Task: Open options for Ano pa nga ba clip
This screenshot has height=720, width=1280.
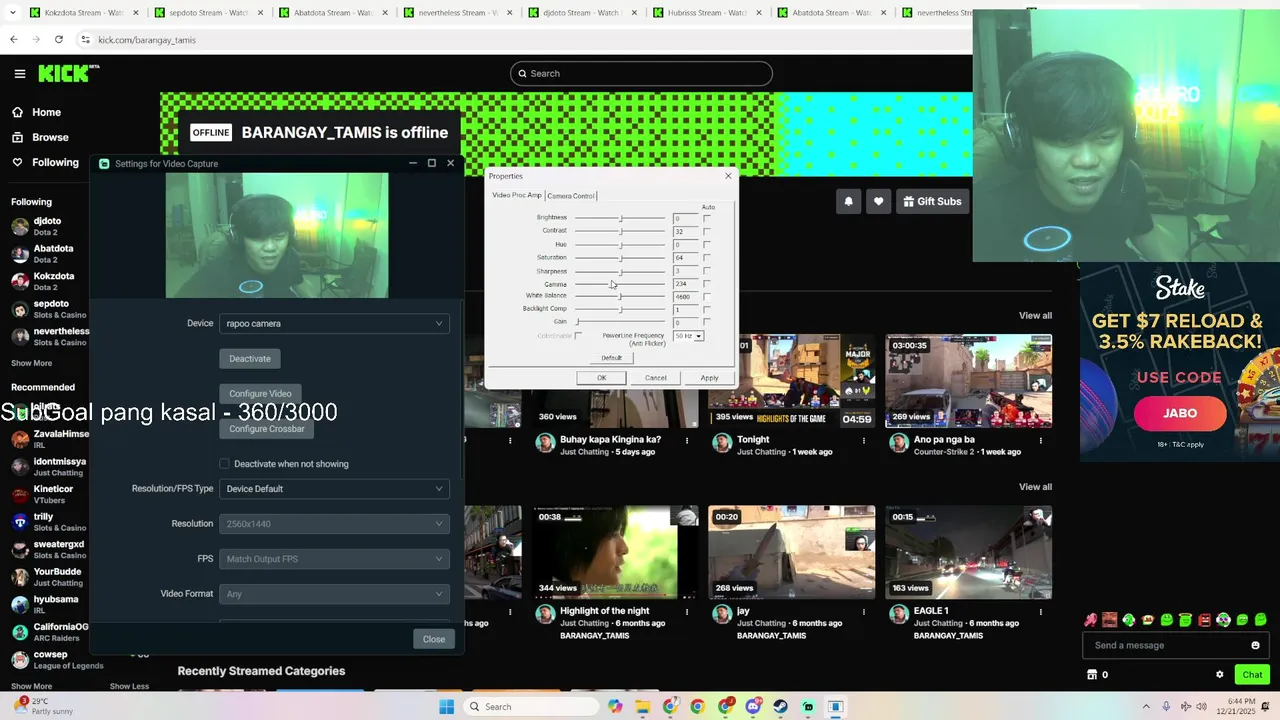Action: [1041, 440]
